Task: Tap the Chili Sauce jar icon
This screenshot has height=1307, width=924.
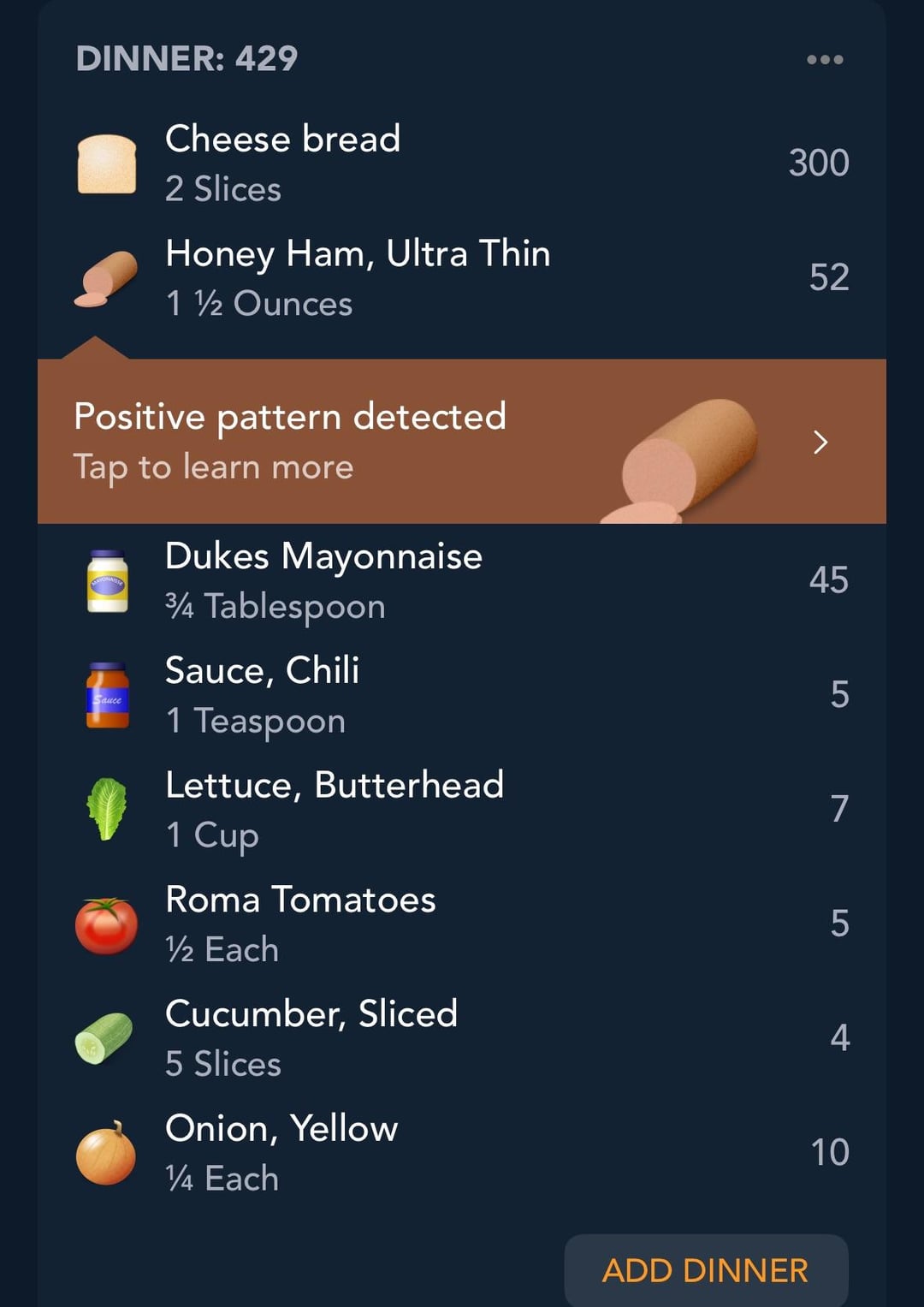Action: tap(108, 695)
